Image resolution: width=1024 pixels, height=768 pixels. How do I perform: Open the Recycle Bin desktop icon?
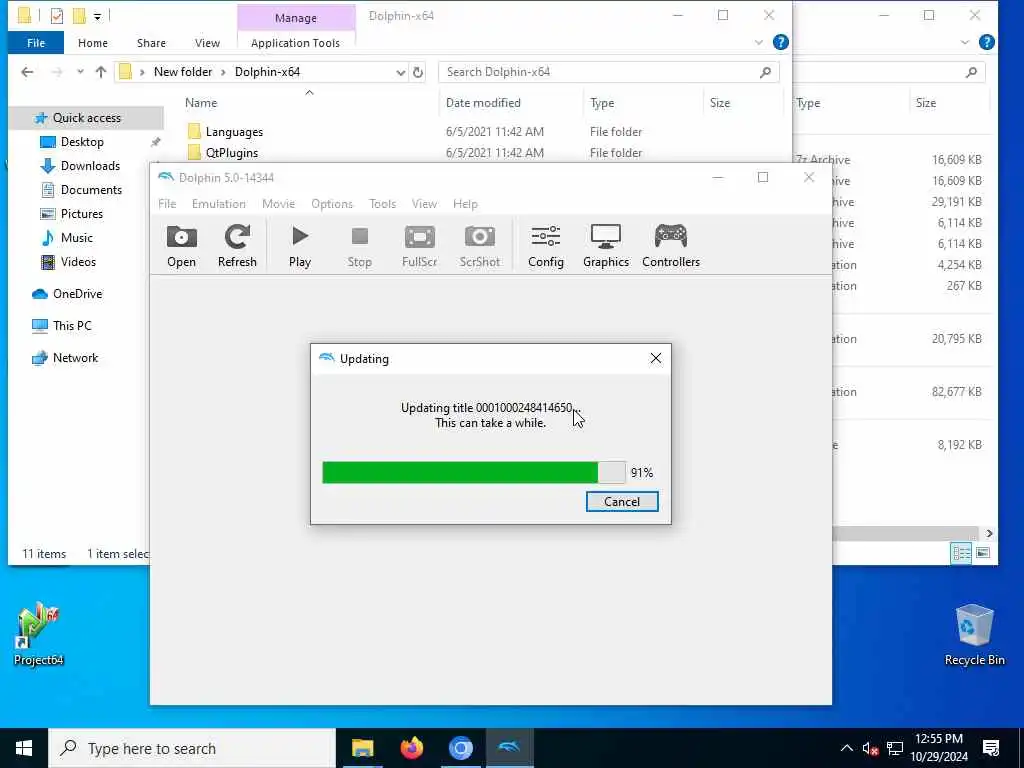[974, 635]
